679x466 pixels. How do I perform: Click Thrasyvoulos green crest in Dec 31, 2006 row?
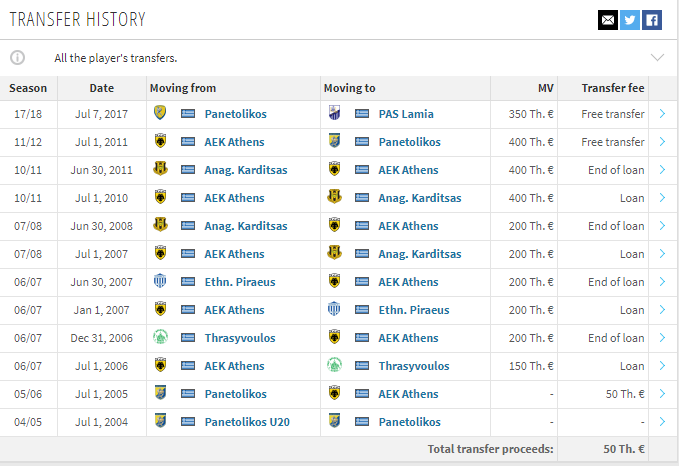tap(160, 337)
